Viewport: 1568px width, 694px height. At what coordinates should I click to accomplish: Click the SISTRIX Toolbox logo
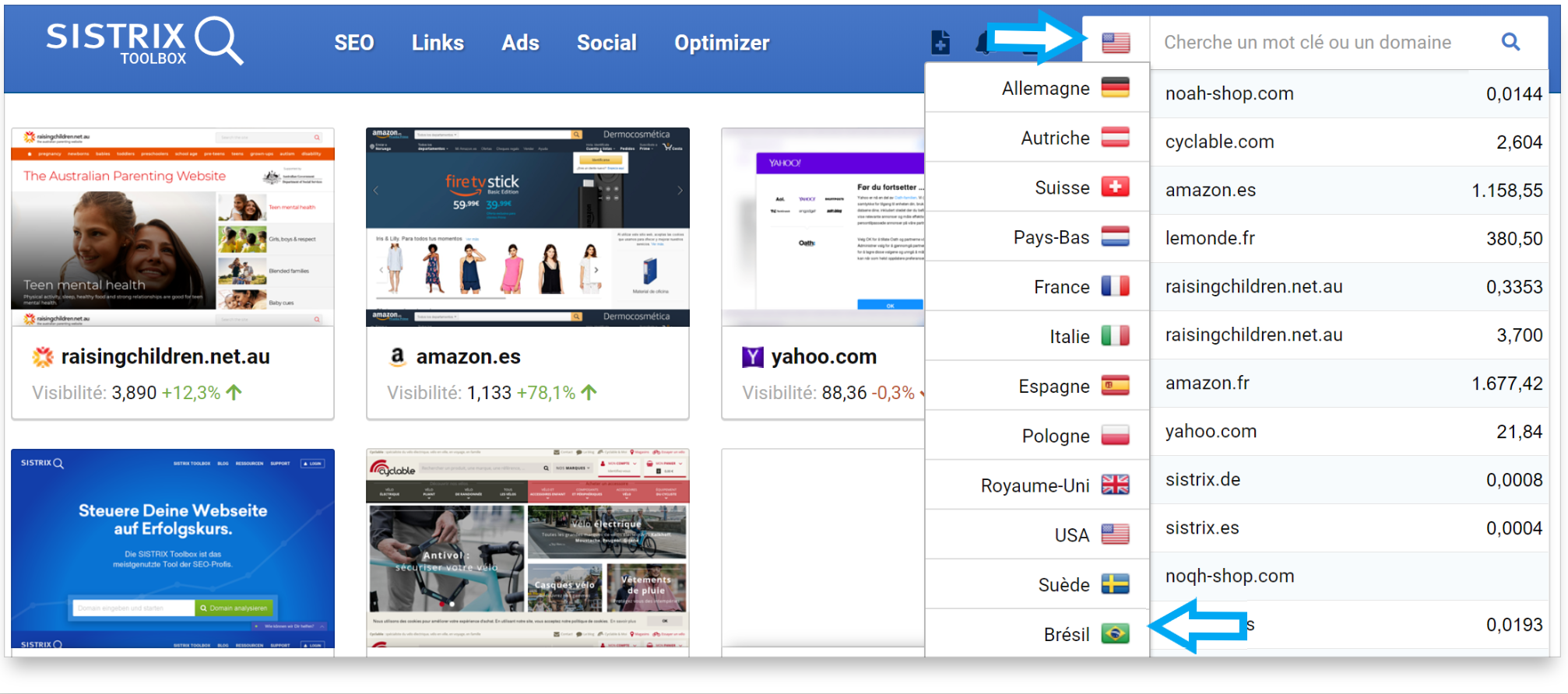144,41
